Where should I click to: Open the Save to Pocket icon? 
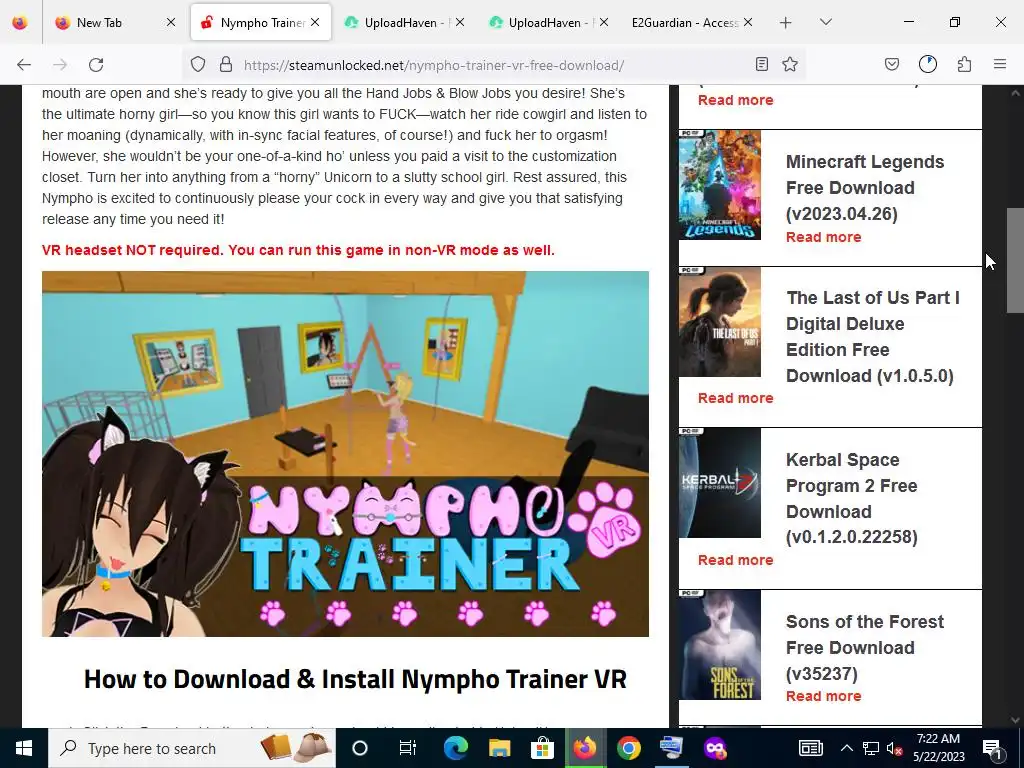(x=892, y=64)
